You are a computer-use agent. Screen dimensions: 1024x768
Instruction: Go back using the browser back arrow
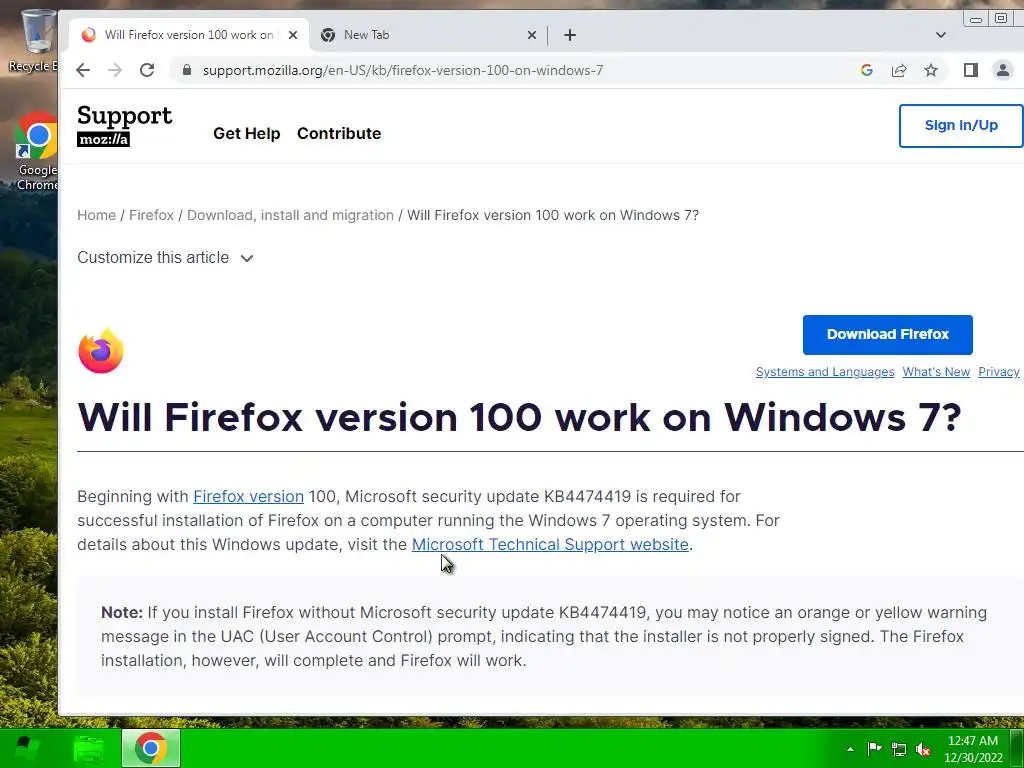coord(83,70)
